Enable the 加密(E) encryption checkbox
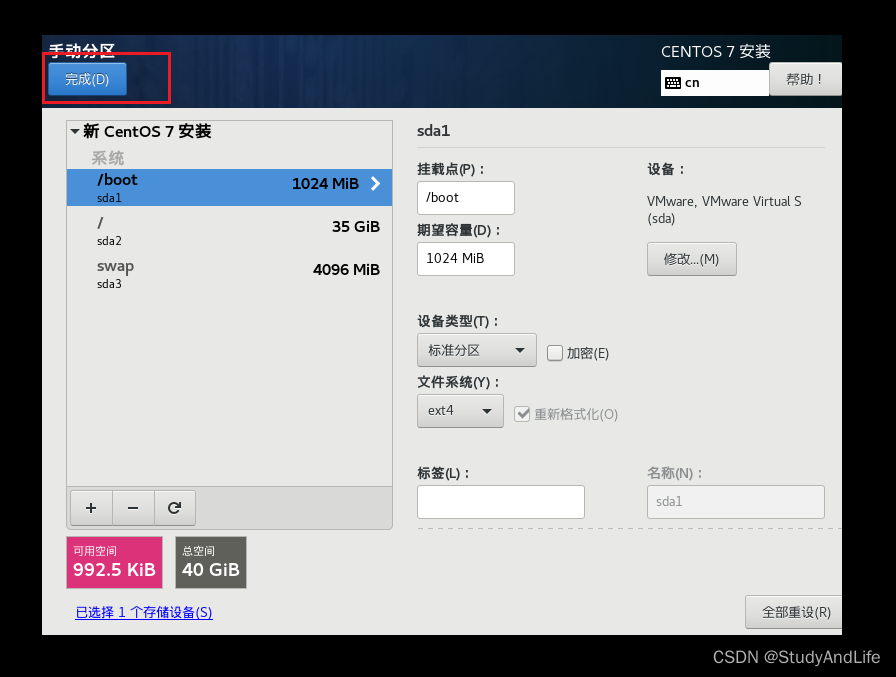The height and width of the screenshot is (677, 896). 555,352
